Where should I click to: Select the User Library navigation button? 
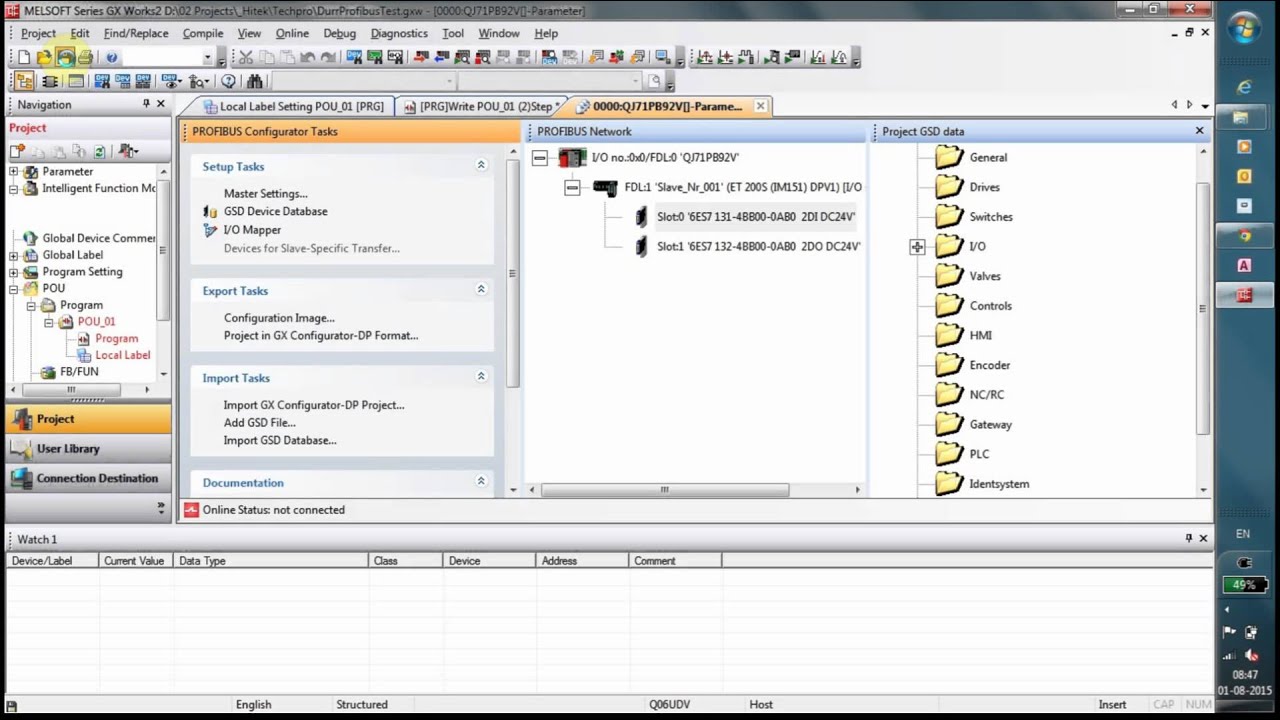pos(86,449)
